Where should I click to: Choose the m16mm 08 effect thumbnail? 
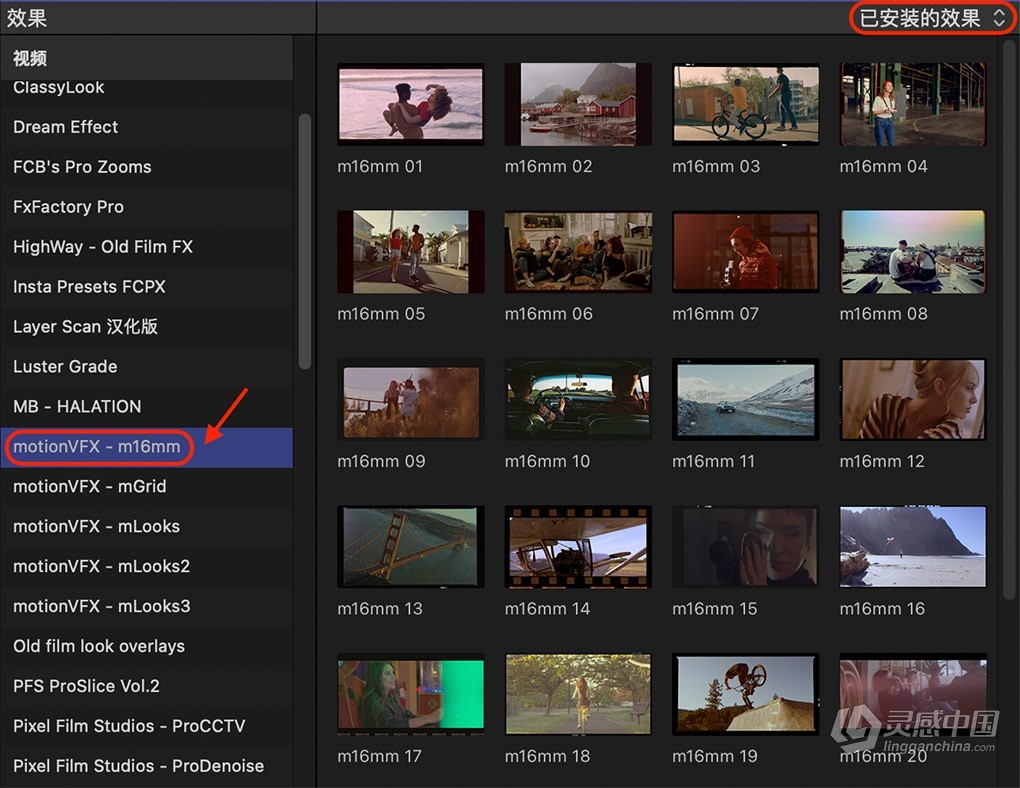pos(913,252)
